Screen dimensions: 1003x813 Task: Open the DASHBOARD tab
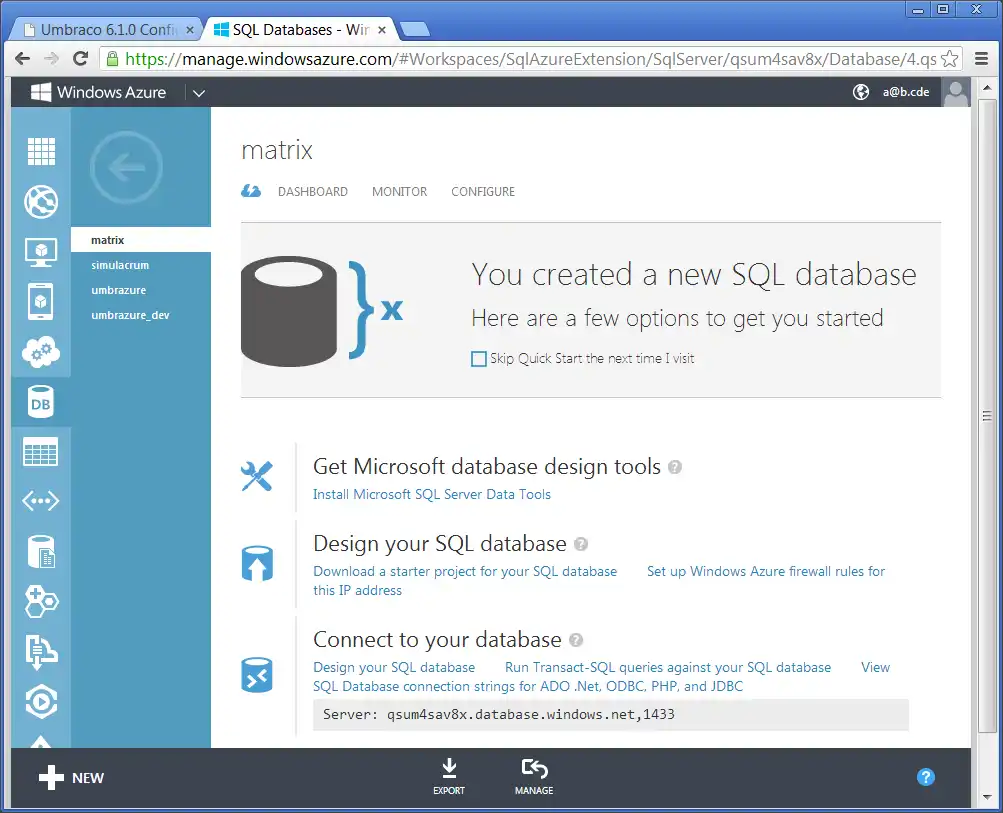click(313, 192)
